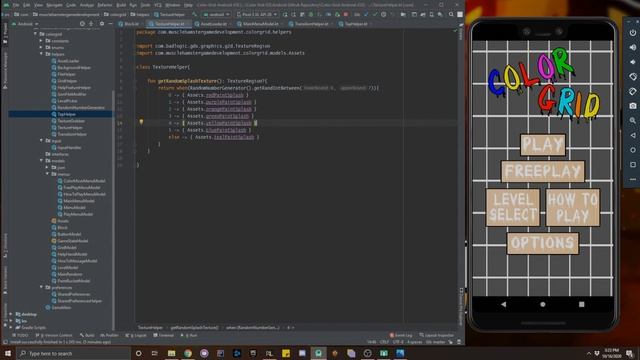Open the run configuration dropdown

pyautogui.click(x=216, y=14)
